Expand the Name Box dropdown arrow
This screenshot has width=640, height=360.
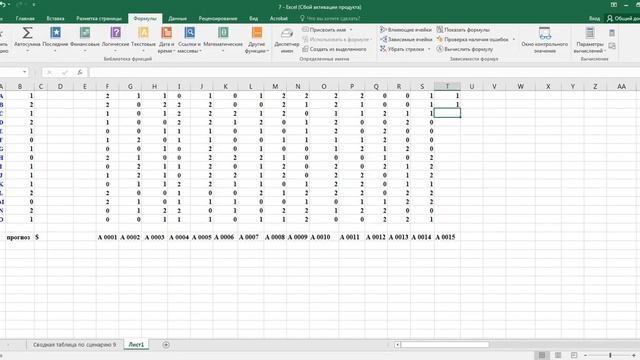pyautogui.click(x=24, y=72)
